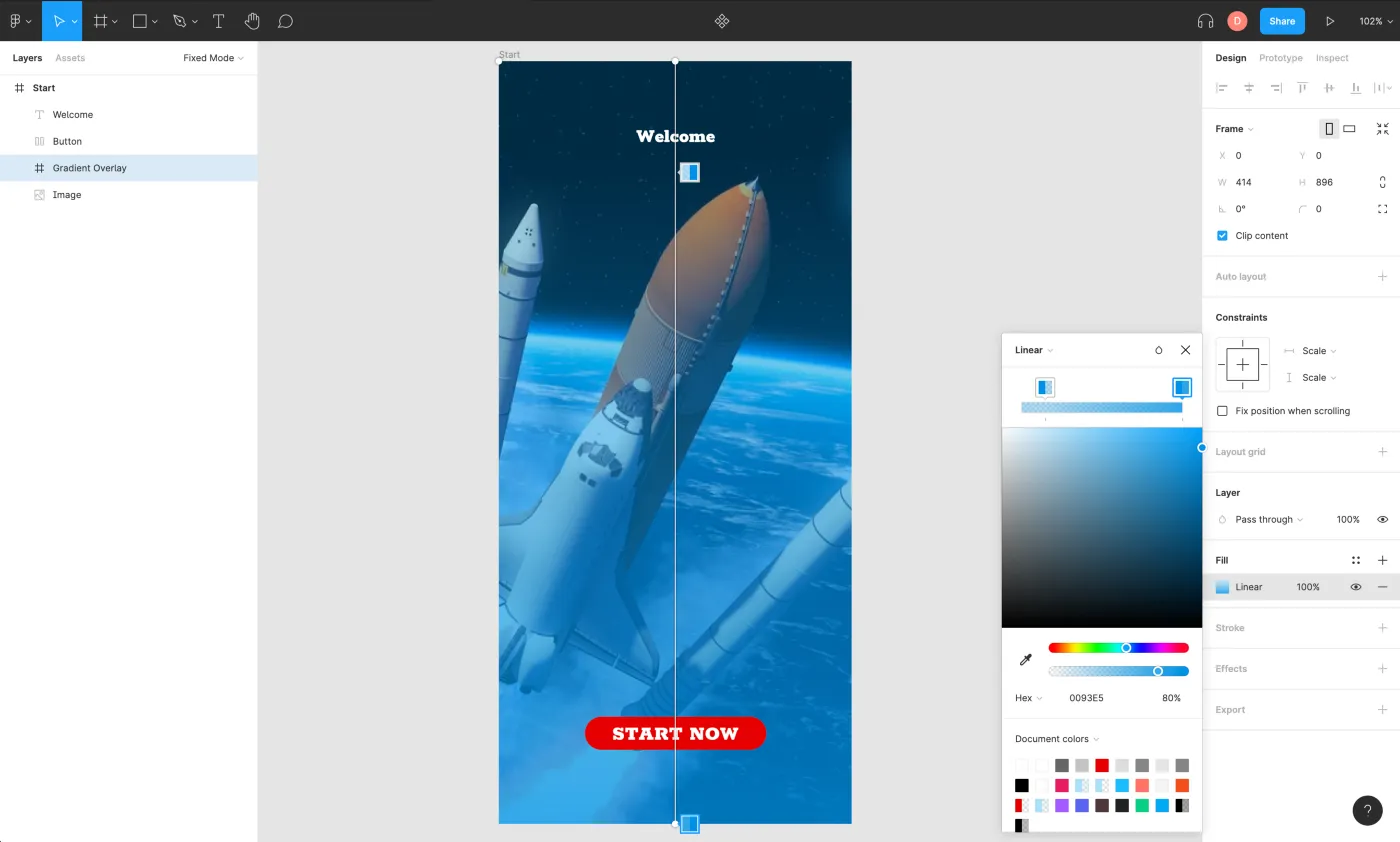Switch frame to portrait orientation
Image resolution: width=1400 pixels, height=842 pixels.
(1329, 129)
